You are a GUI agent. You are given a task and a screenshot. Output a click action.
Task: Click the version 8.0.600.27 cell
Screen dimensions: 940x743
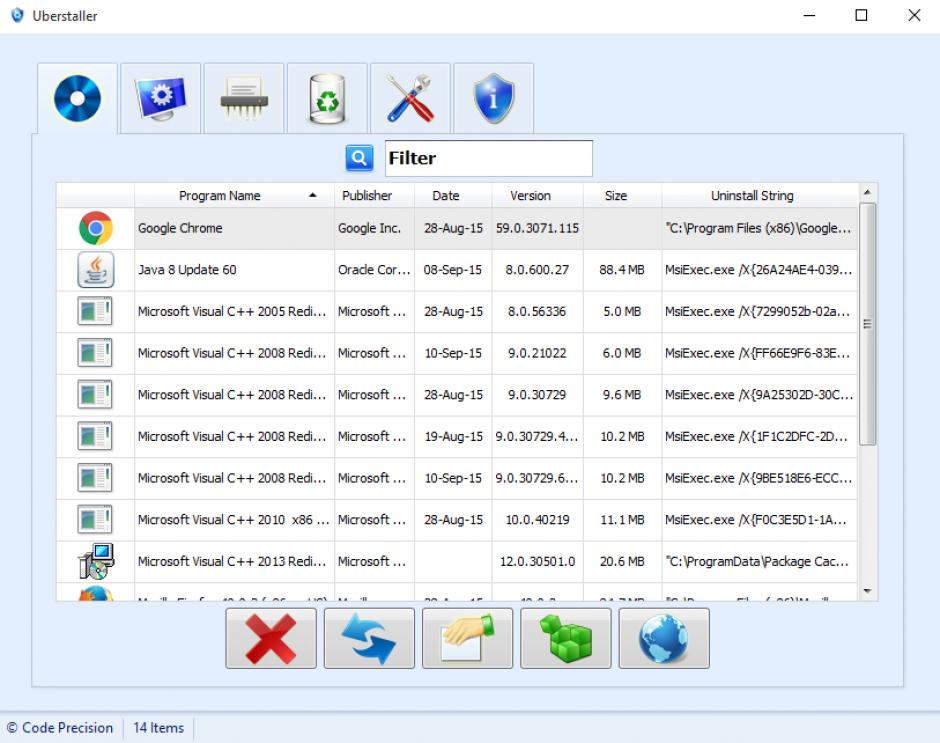pyautogui.click(x=538, y=270)
